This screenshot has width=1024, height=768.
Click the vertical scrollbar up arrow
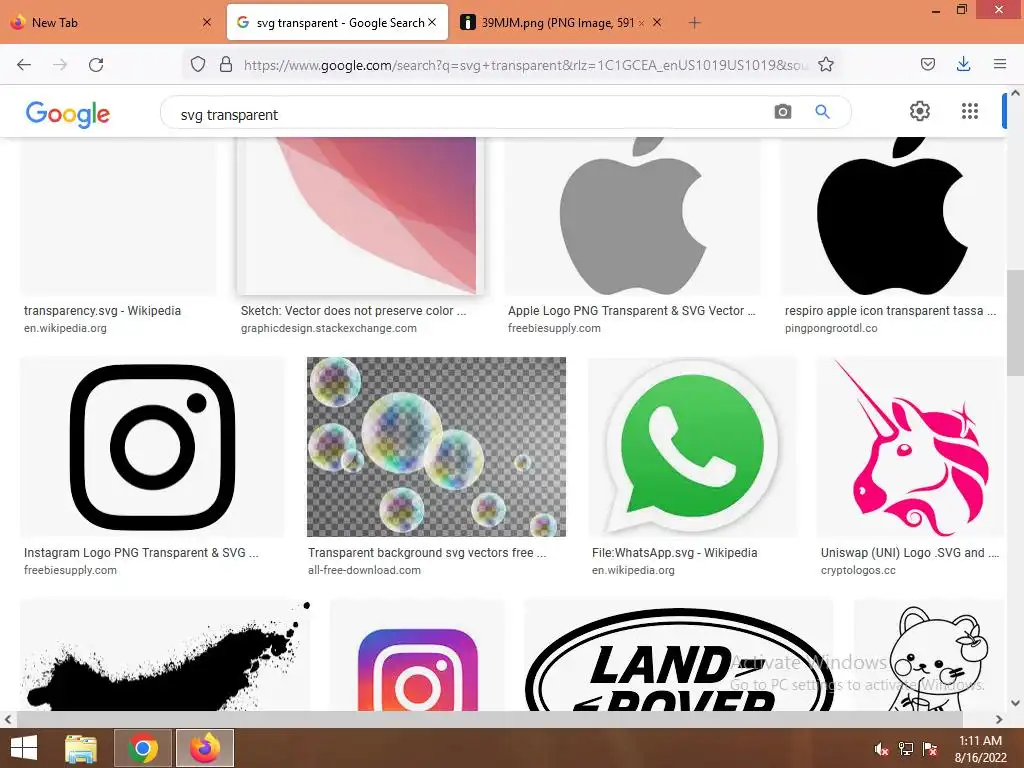point(1015,93)
